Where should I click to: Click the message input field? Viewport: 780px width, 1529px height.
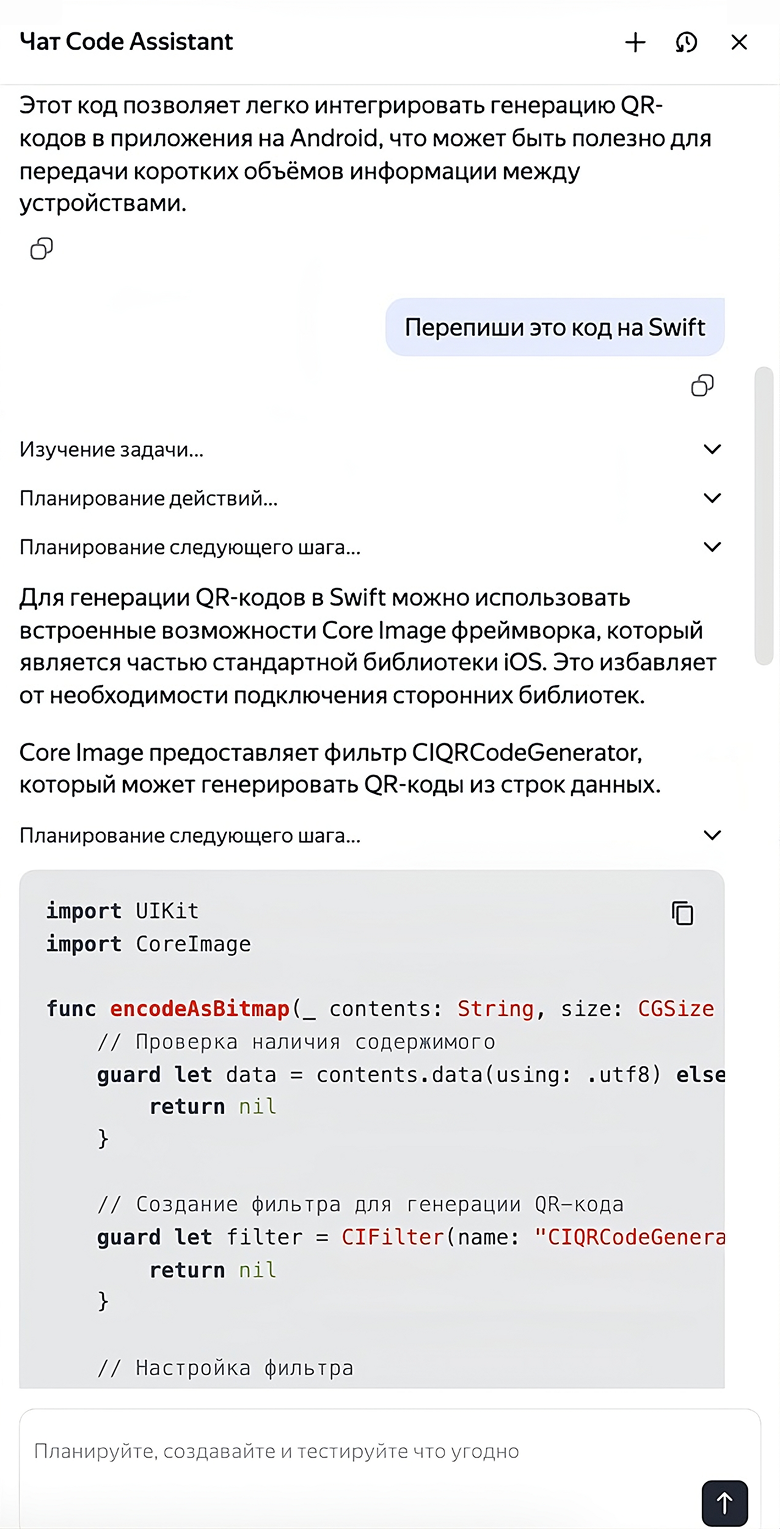tap(390, 1451)
